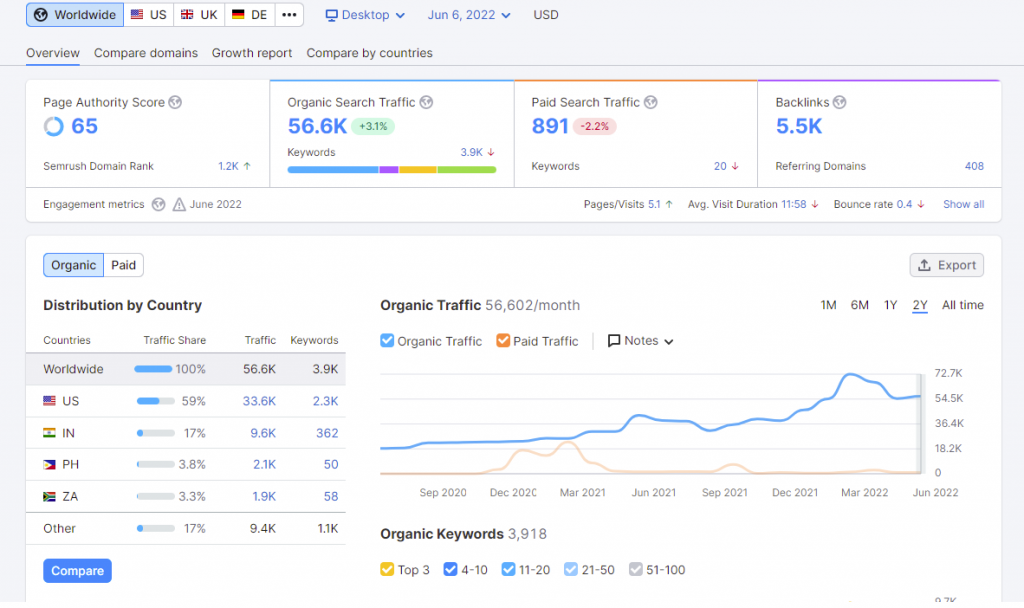Click the US flag in country table
The height and width of the screenshot is (608, 1024).
tap(49, 400)
